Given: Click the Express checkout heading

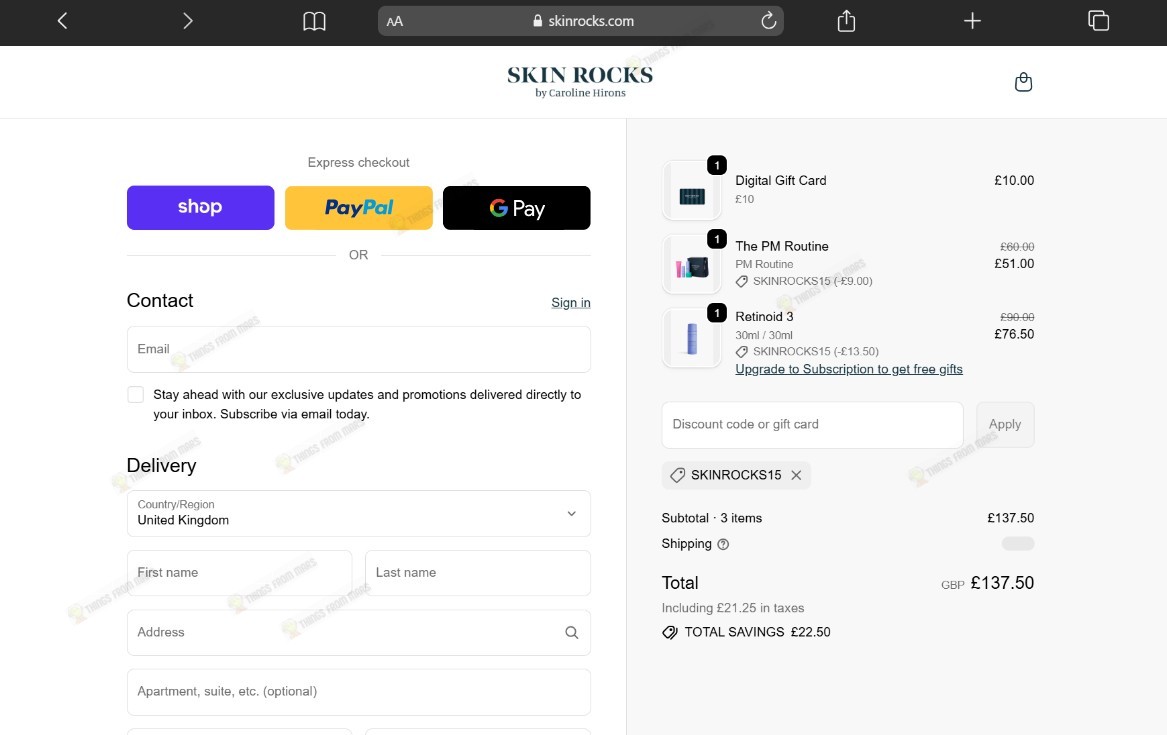Looking at the screenshot, I should [359, 162].
